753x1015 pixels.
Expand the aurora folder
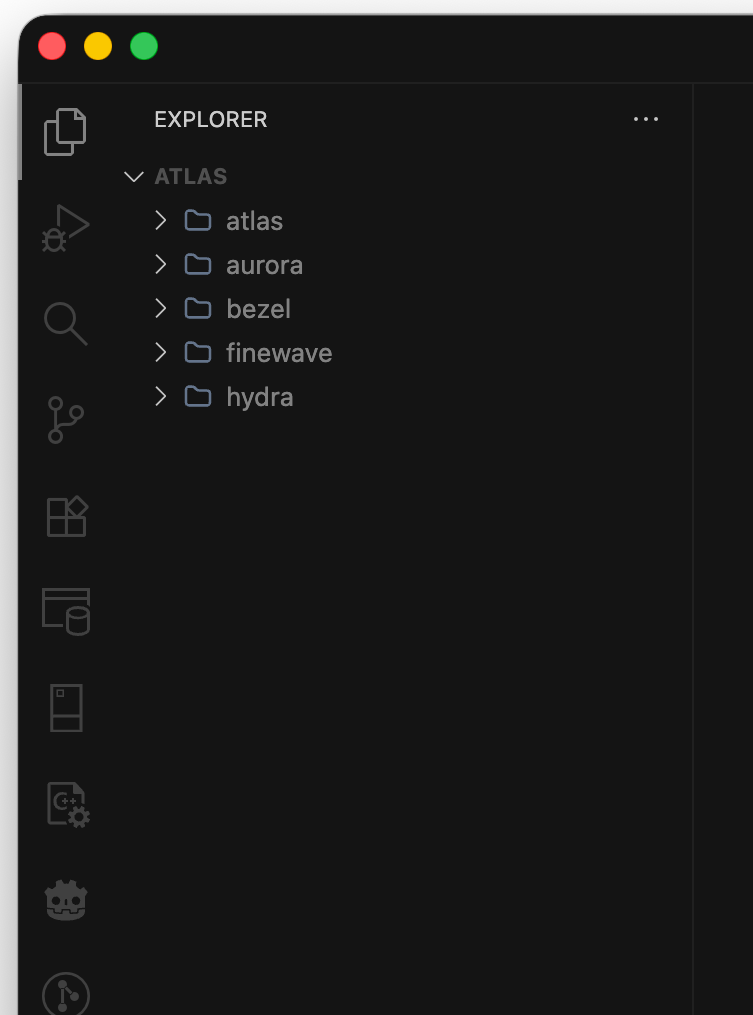pyautogui.click(x=161, y=264)
